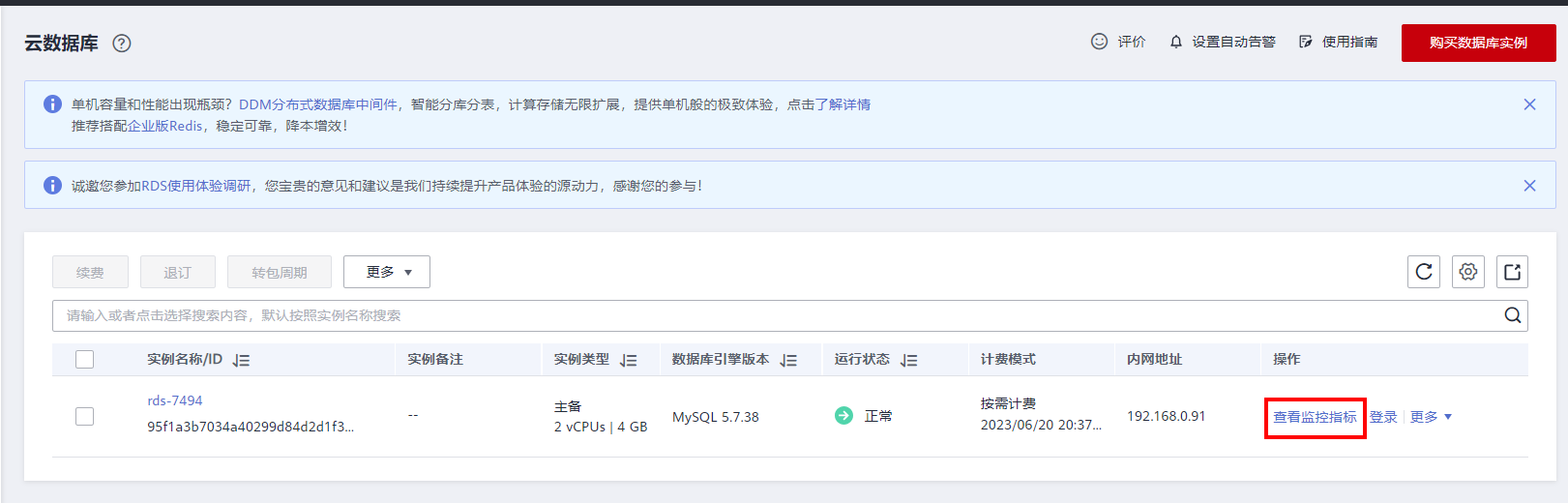Image resolution: width=1568 pixels, height=503 pixels.
Task: Click the 实例备注 column header
Action: click(435, 359)
